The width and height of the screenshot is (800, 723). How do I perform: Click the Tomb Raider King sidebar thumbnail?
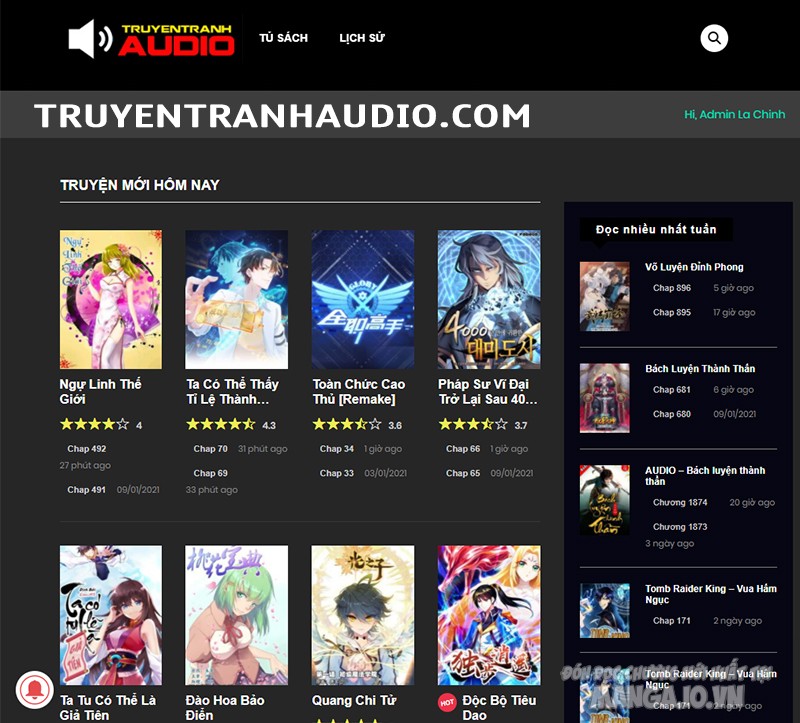(604, 610)
